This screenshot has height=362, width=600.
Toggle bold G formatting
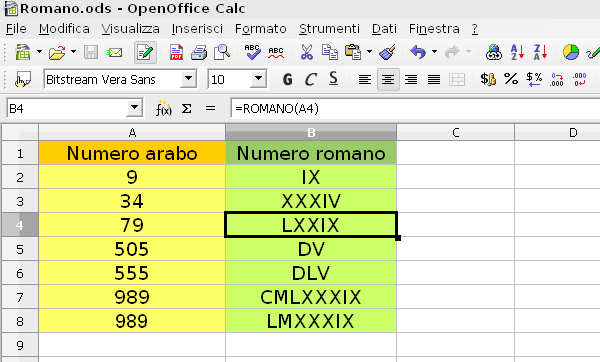287,80
